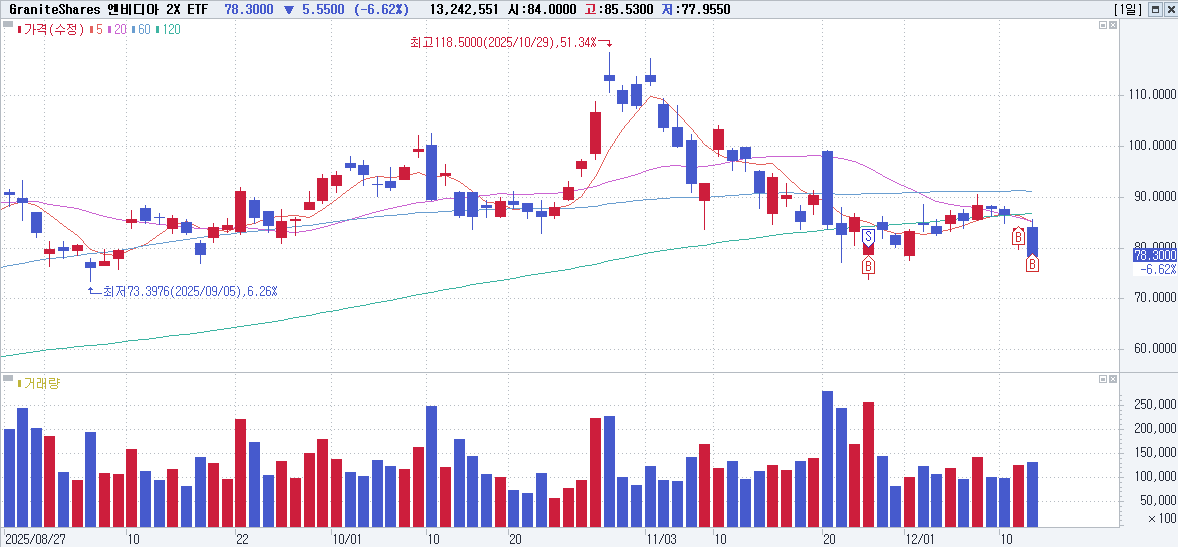1178x547 pixels.
Task: Click the -6.62% tag on the price axis
Action: tap(1156, 269)
